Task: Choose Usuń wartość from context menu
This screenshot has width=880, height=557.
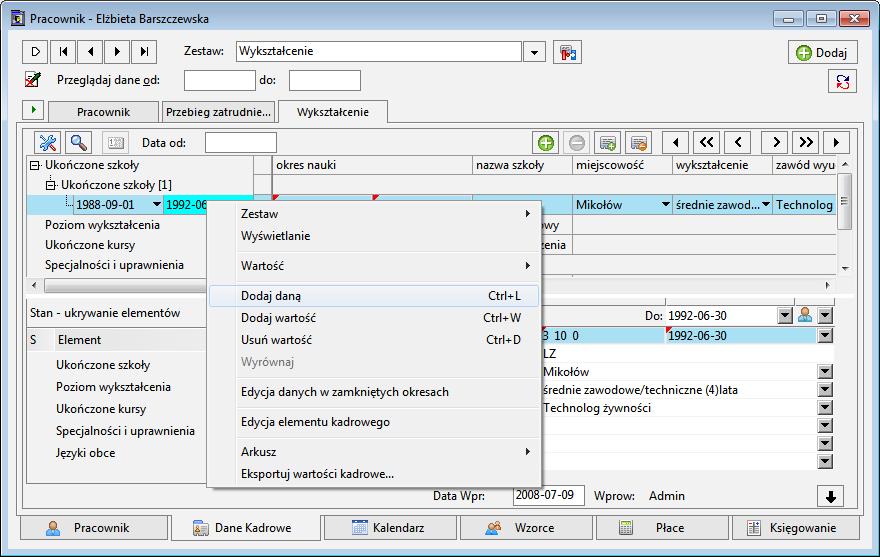Action: [x=374, y=340]
